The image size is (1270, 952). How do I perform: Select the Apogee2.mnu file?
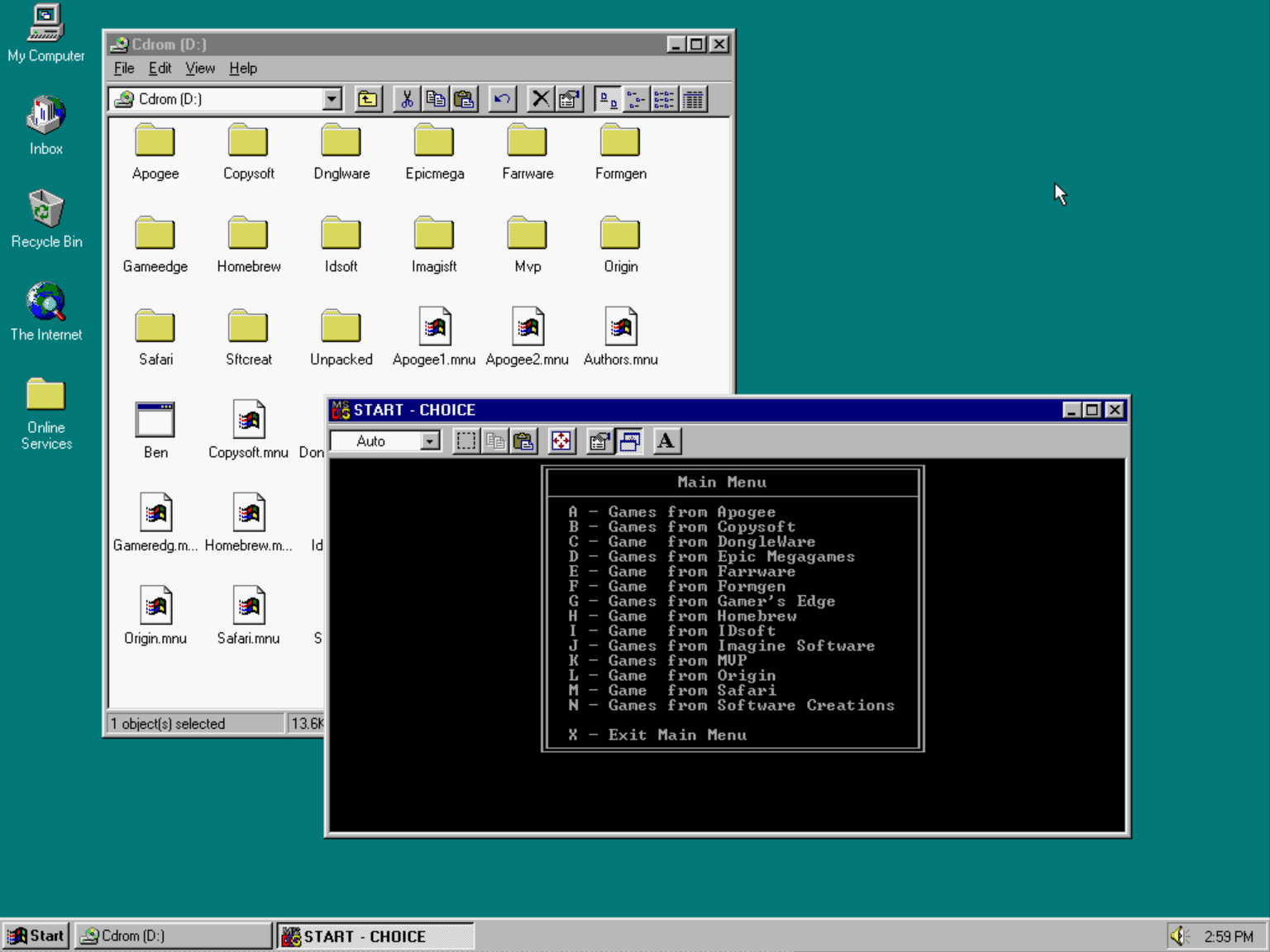click(x=528, y=338)
